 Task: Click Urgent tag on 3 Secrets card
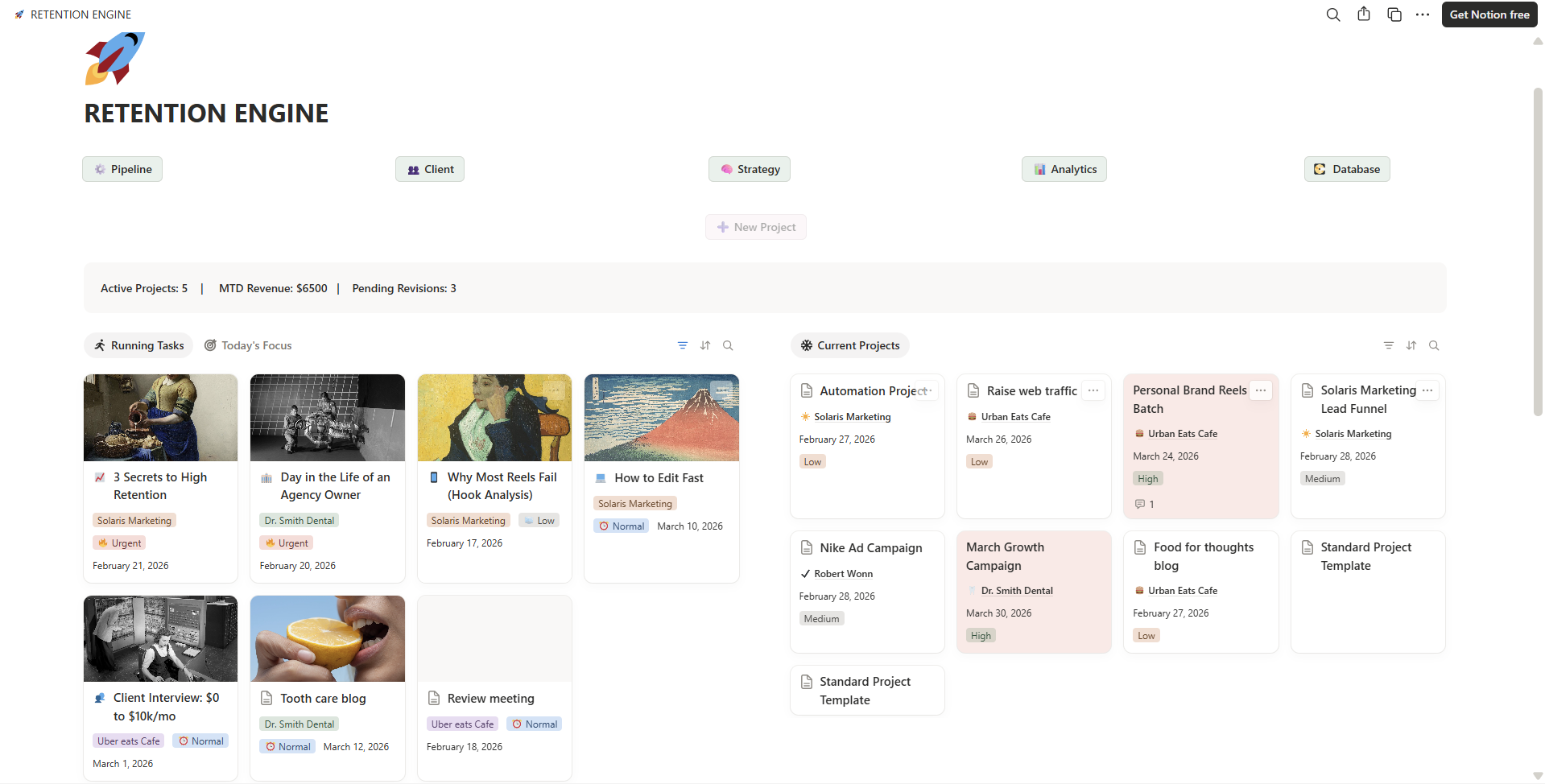tap(119, 543)
